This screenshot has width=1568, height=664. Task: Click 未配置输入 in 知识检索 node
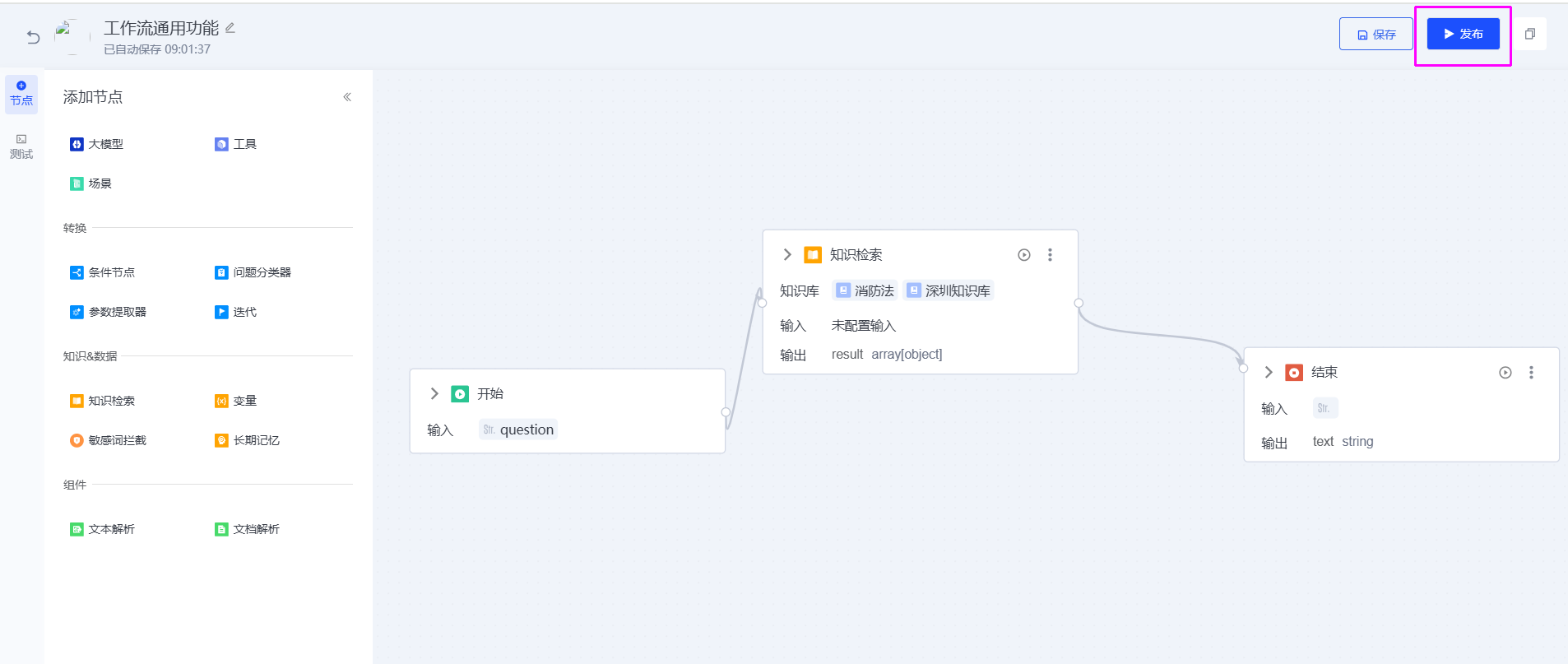(864, 326)
